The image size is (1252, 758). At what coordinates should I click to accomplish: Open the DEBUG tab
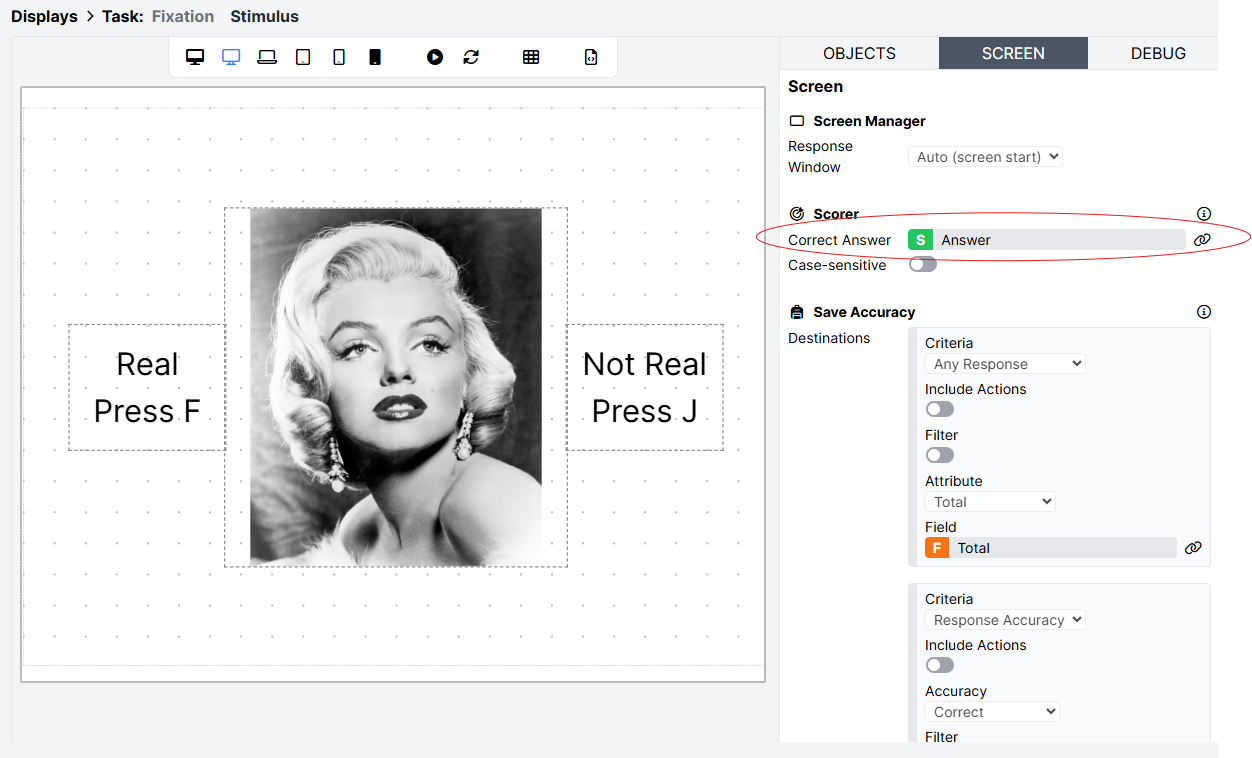(1158, 53)
